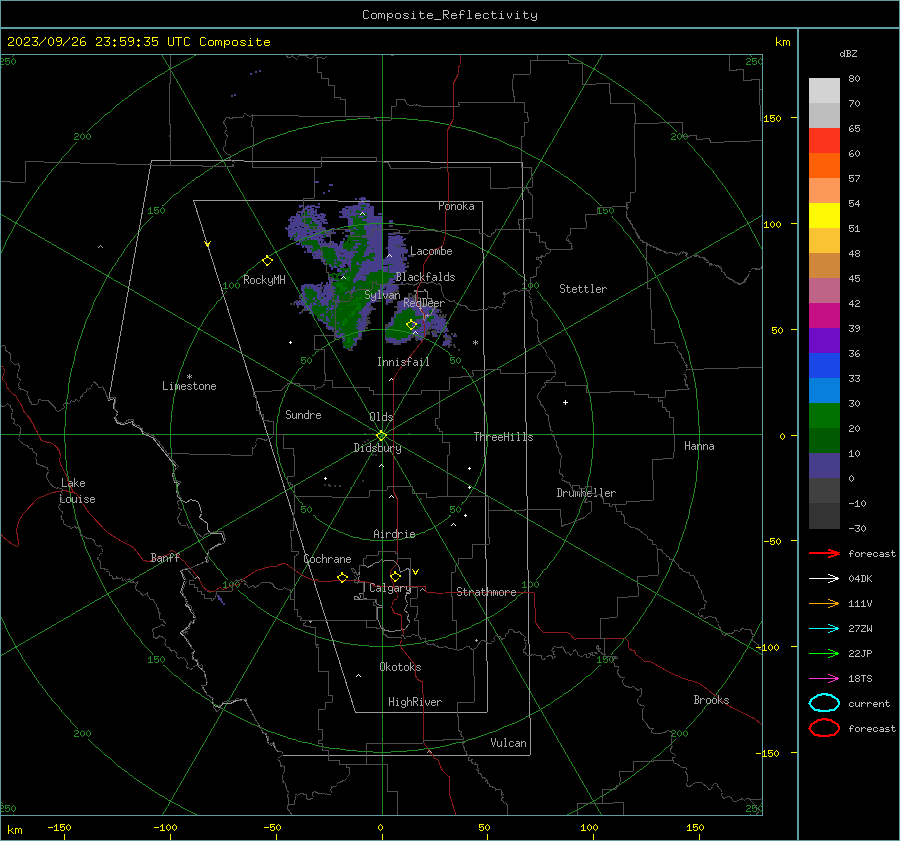The image size is (900, 841).
Task: Click the Lake Louise label
Action: coord(77,491)
